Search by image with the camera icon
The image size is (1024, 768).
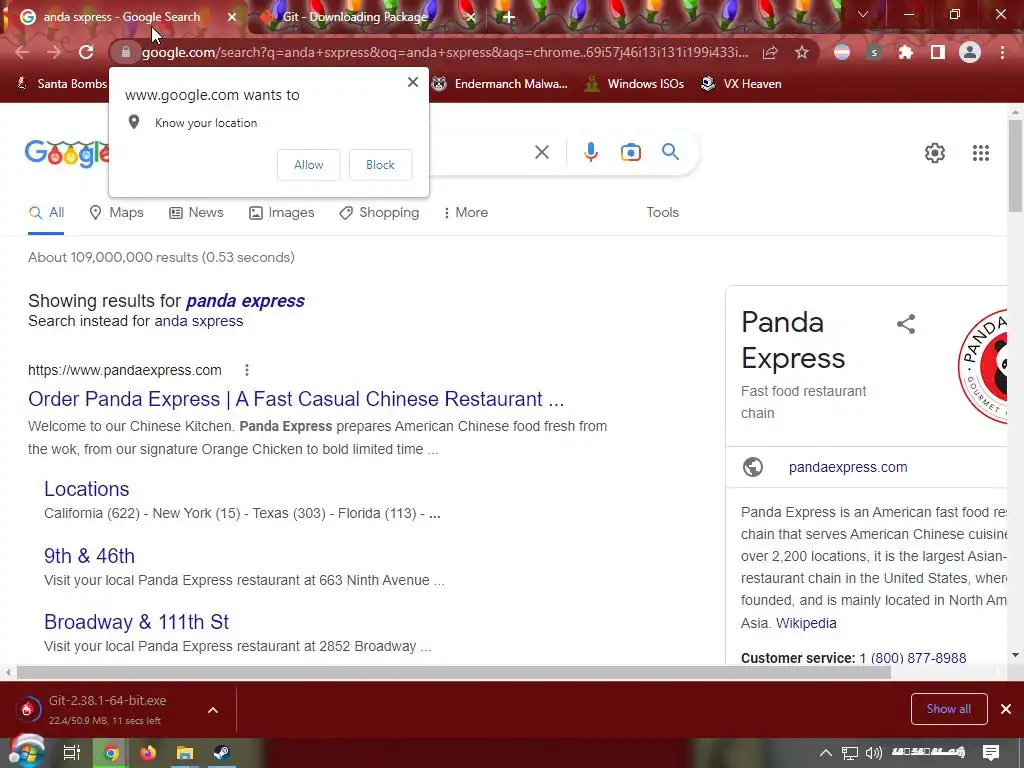631,152
